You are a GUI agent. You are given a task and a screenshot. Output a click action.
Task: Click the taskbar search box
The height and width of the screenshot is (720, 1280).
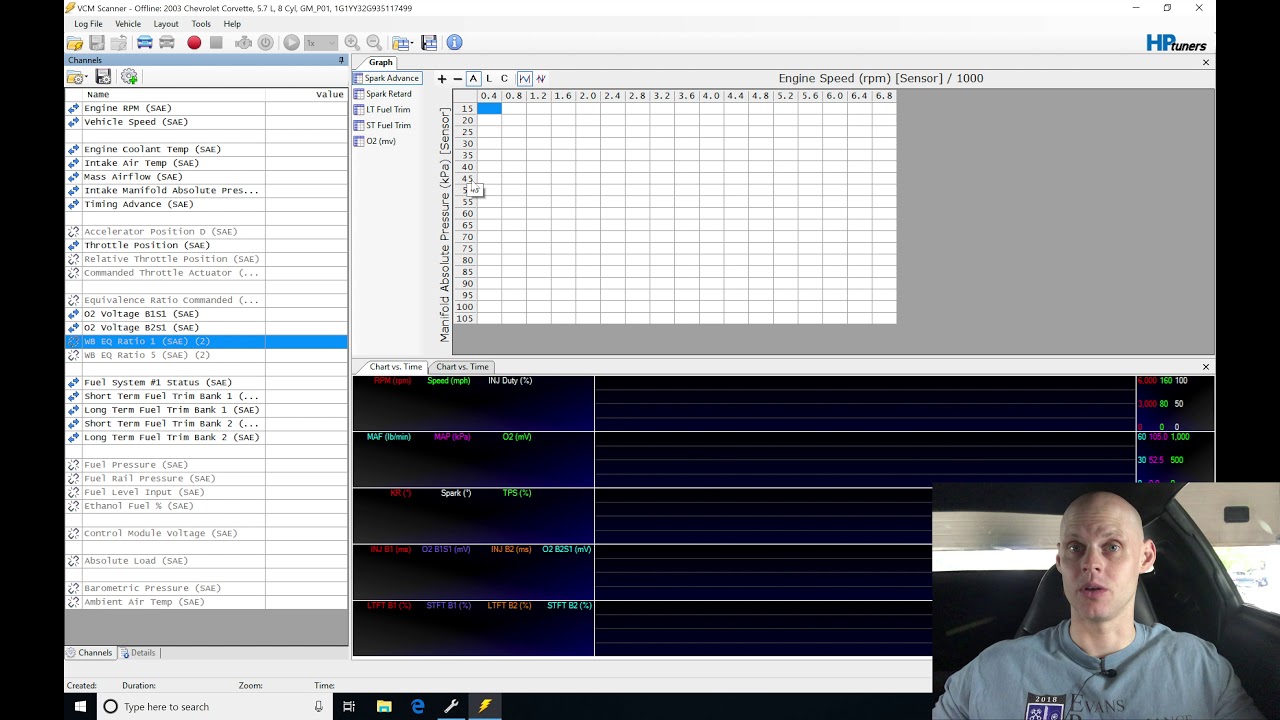213,707
